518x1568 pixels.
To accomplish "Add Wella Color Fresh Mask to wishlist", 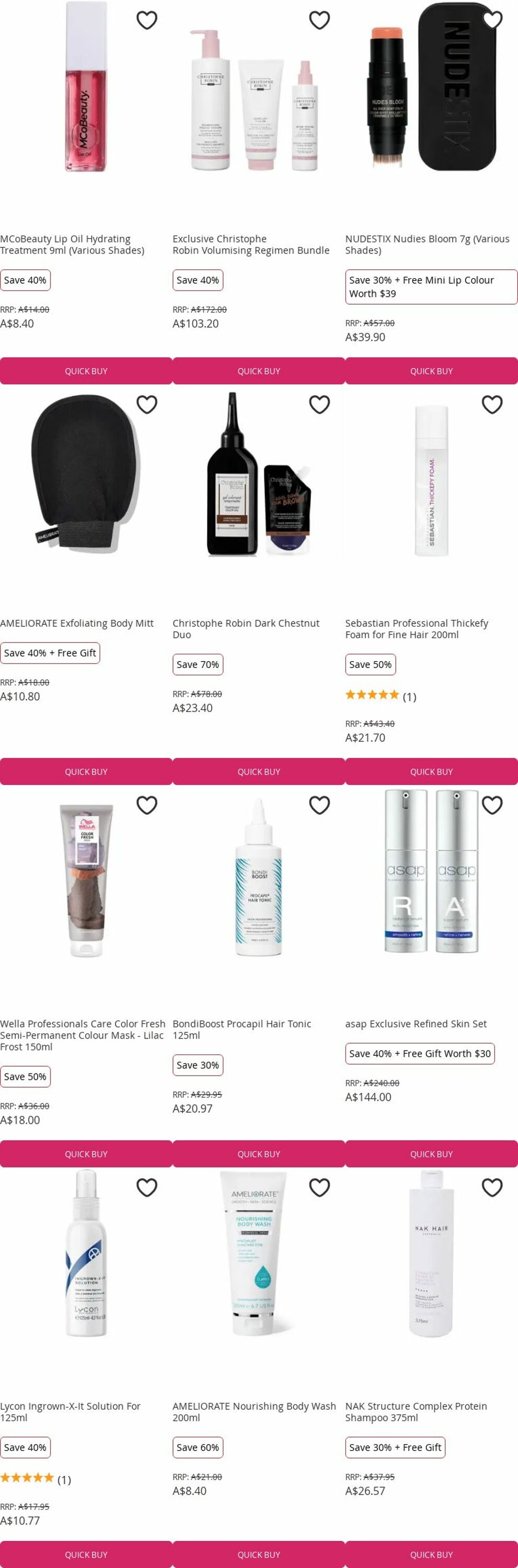I will pos(147,805).
